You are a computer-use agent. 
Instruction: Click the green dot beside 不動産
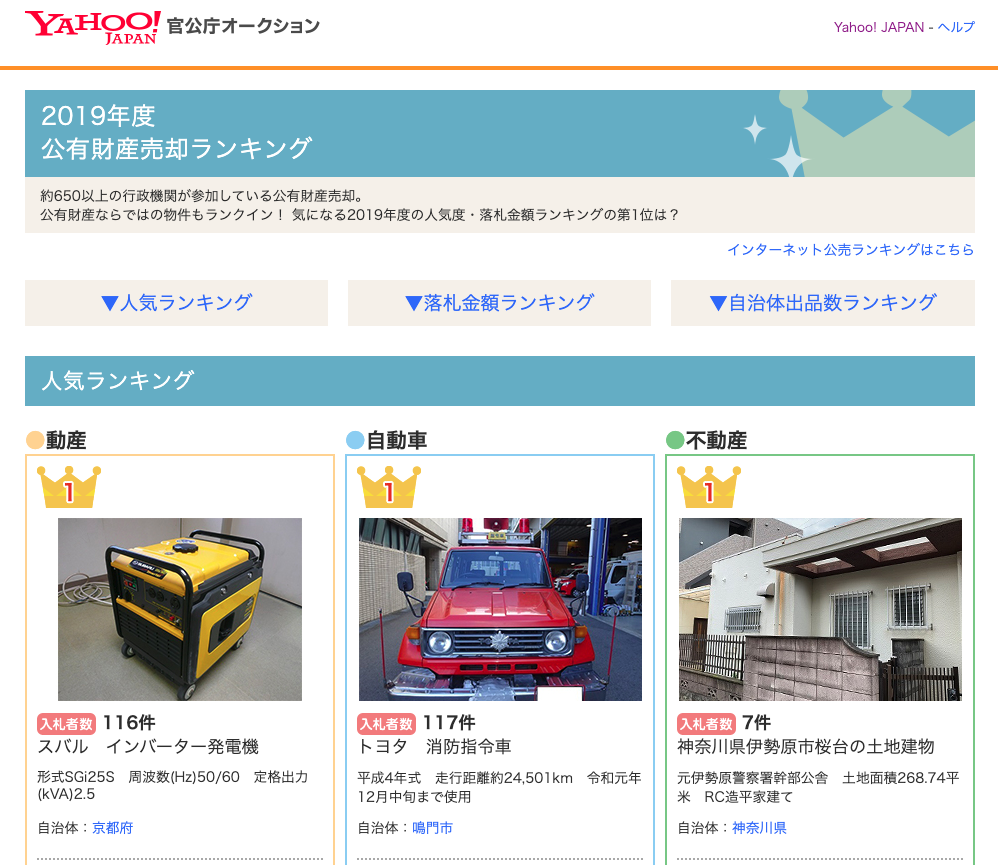pos(675,440)
